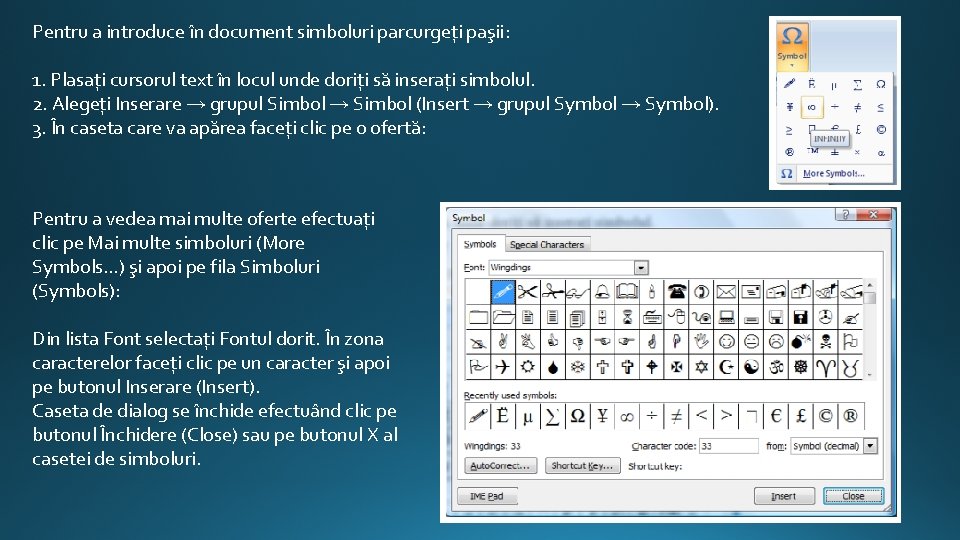The height and width of the screenshot is (540, 960).
Task: Select the closed folder symbol
Action: pos(478,317)
